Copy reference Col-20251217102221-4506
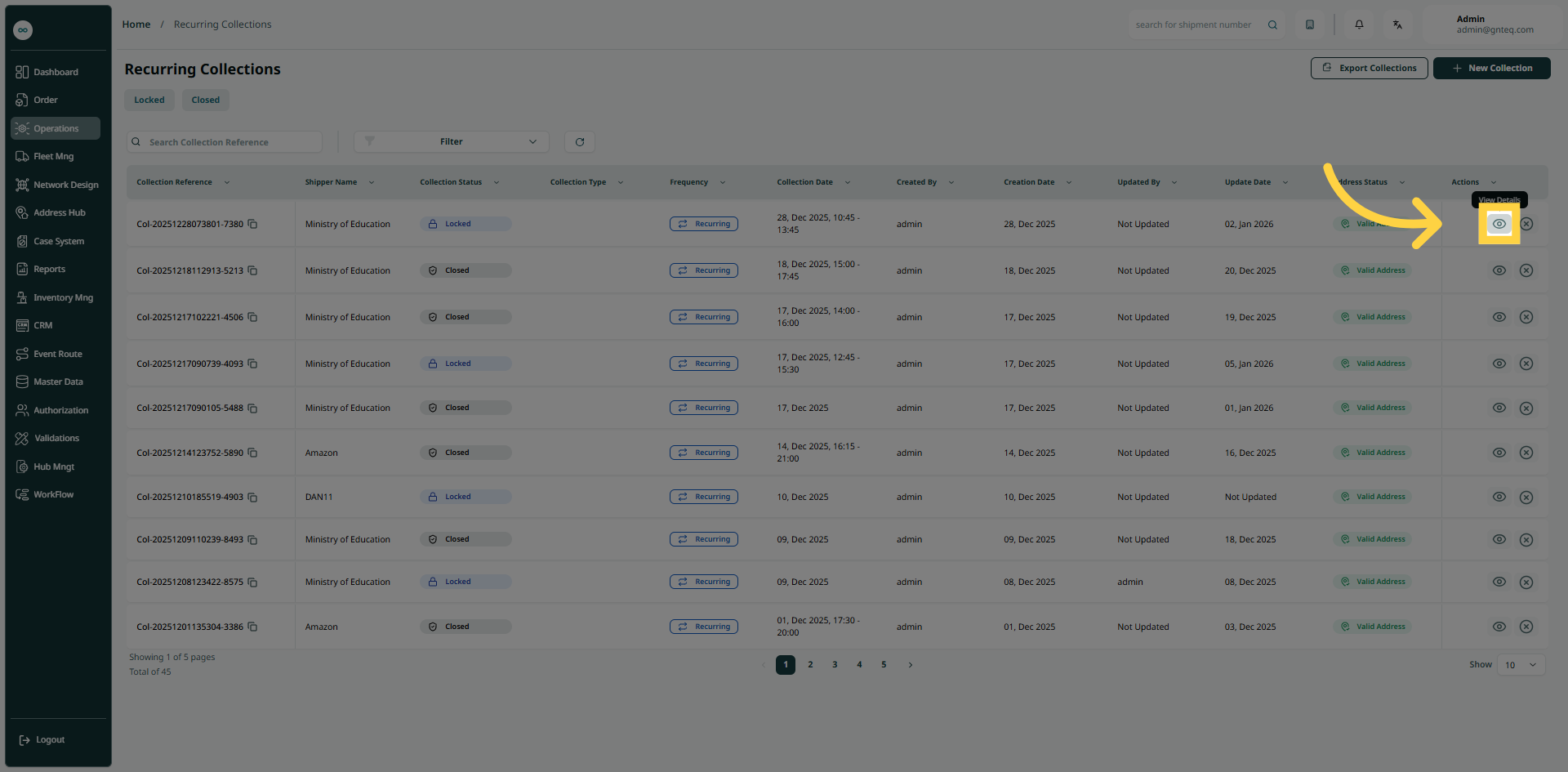Screen dimensions: 1568x772 pos(252,317)
